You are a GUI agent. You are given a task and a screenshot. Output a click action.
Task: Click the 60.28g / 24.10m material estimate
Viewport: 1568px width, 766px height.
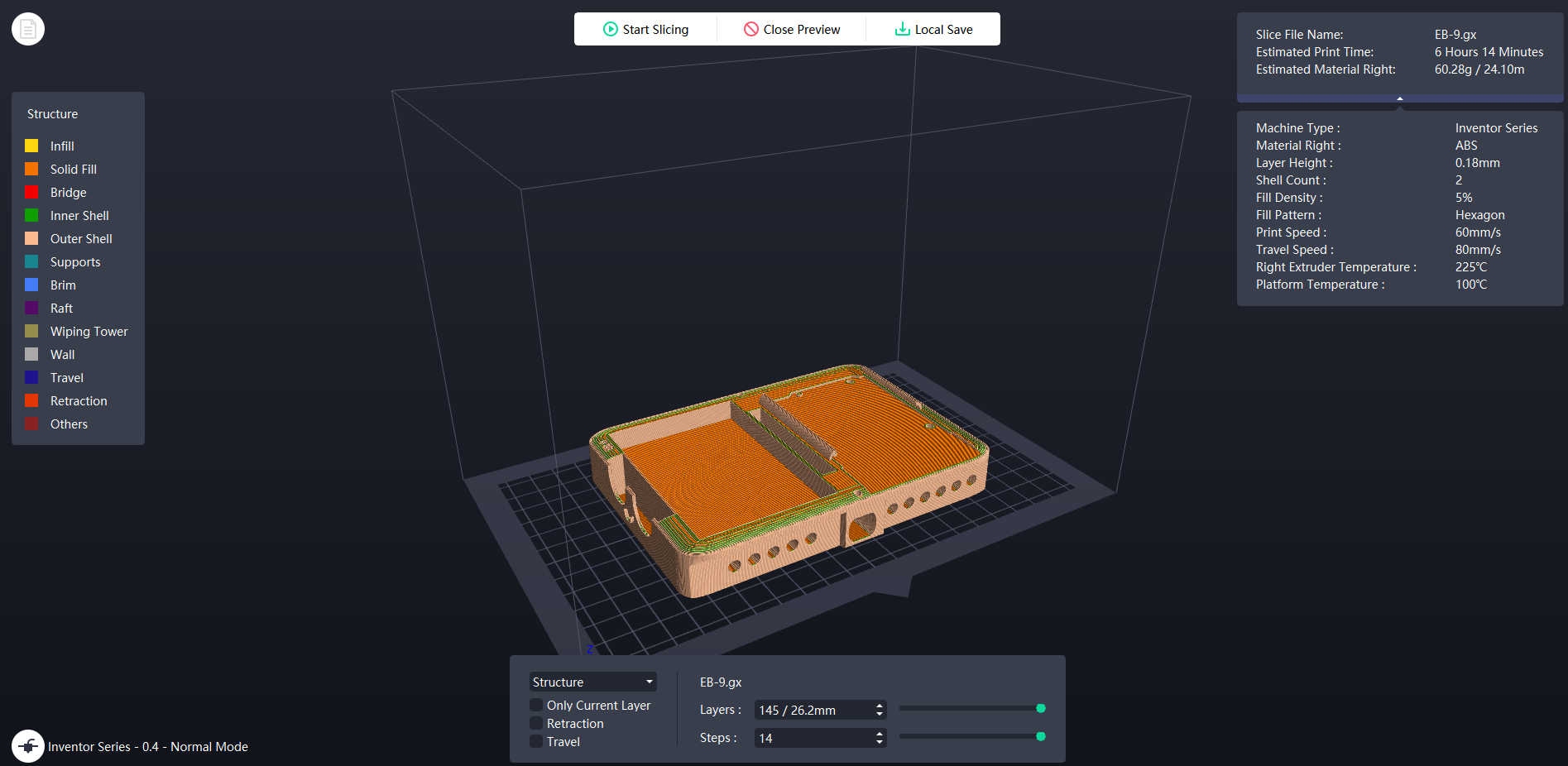(1479, 69)
